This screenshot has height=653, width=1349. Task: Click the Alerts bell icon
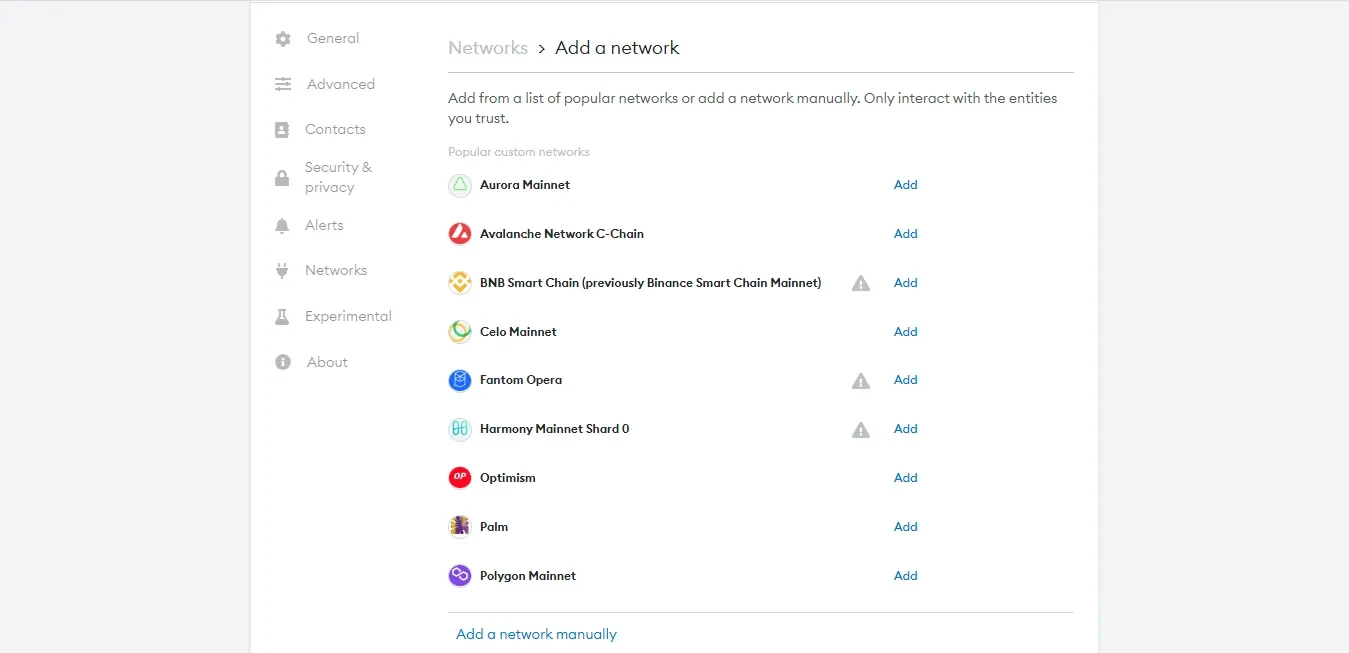click(282, 226)
